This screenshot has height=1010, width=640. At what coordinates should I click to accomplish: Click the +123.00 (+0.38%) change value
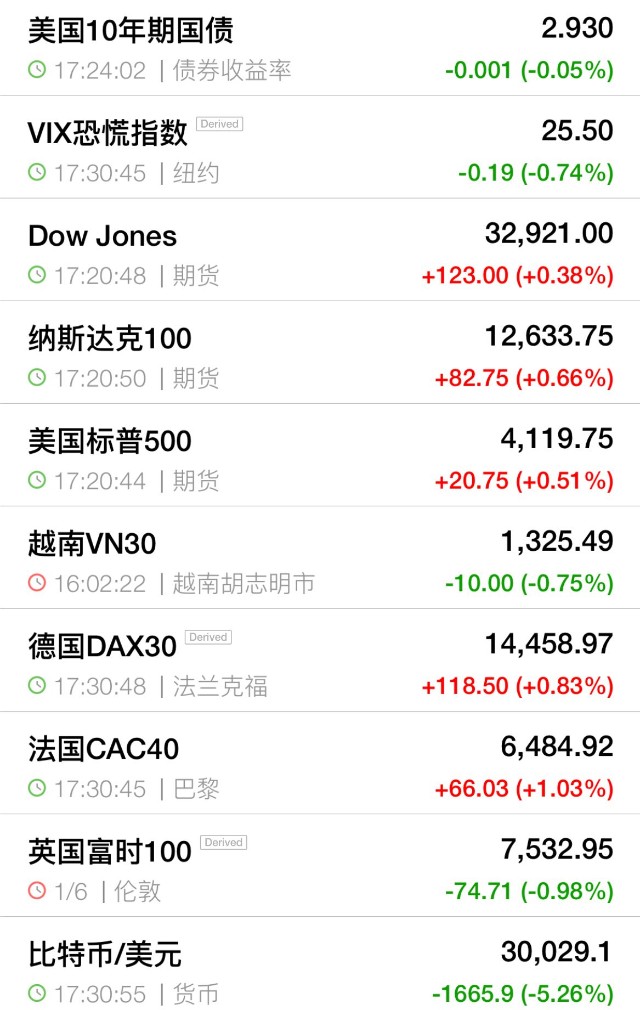coord(518,275)
